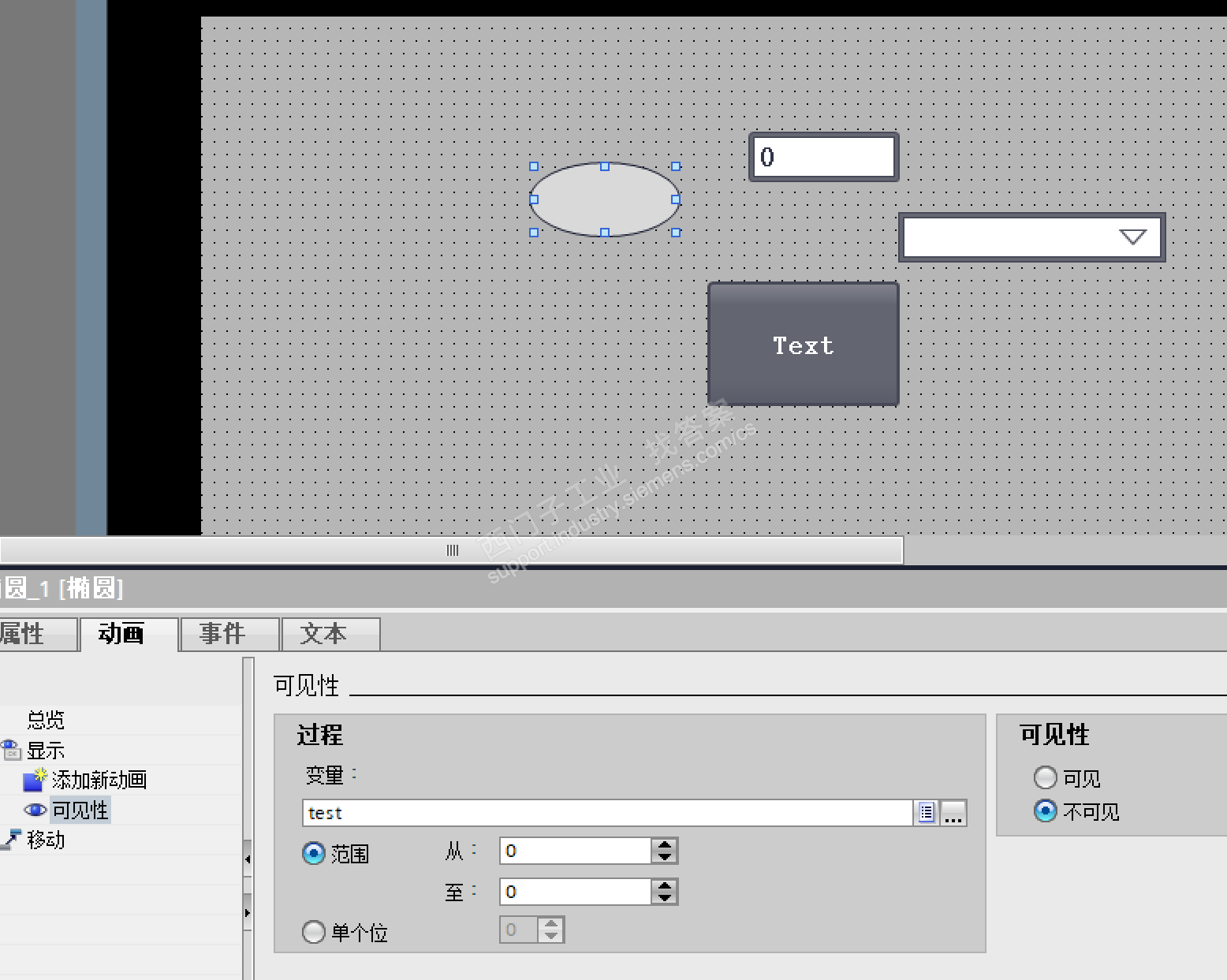
Task: Click the right splitter arrow beside the tree
Action: pos(248,913)
